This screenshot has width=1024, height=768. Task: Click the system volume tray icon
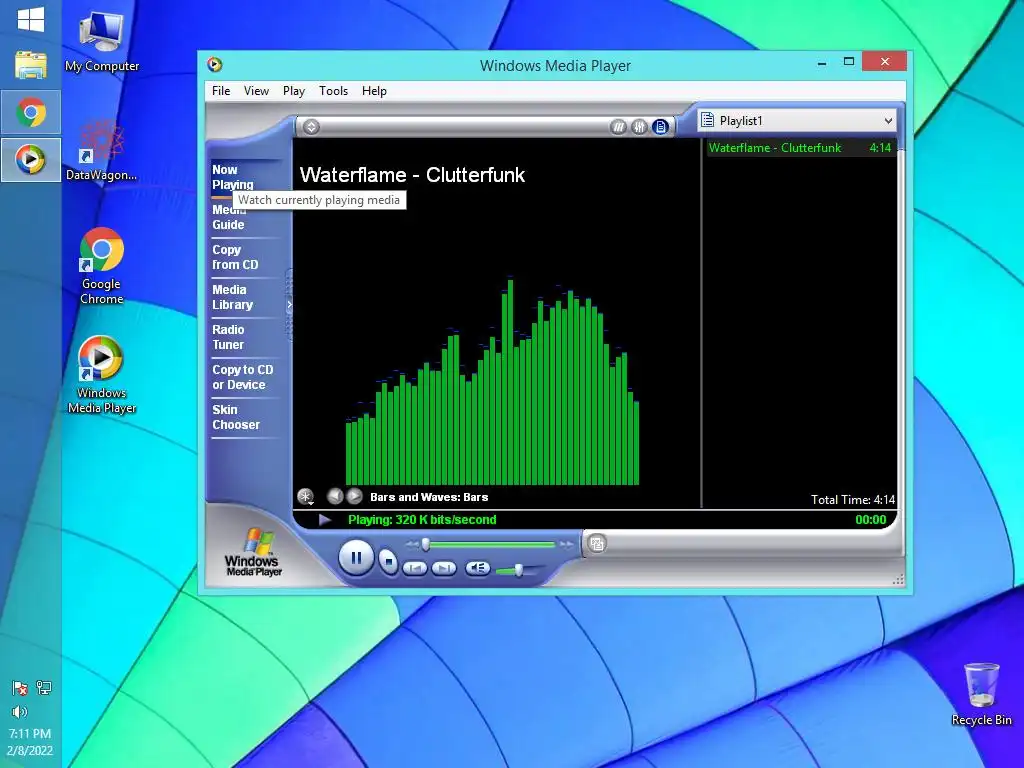tap(20, 712)
